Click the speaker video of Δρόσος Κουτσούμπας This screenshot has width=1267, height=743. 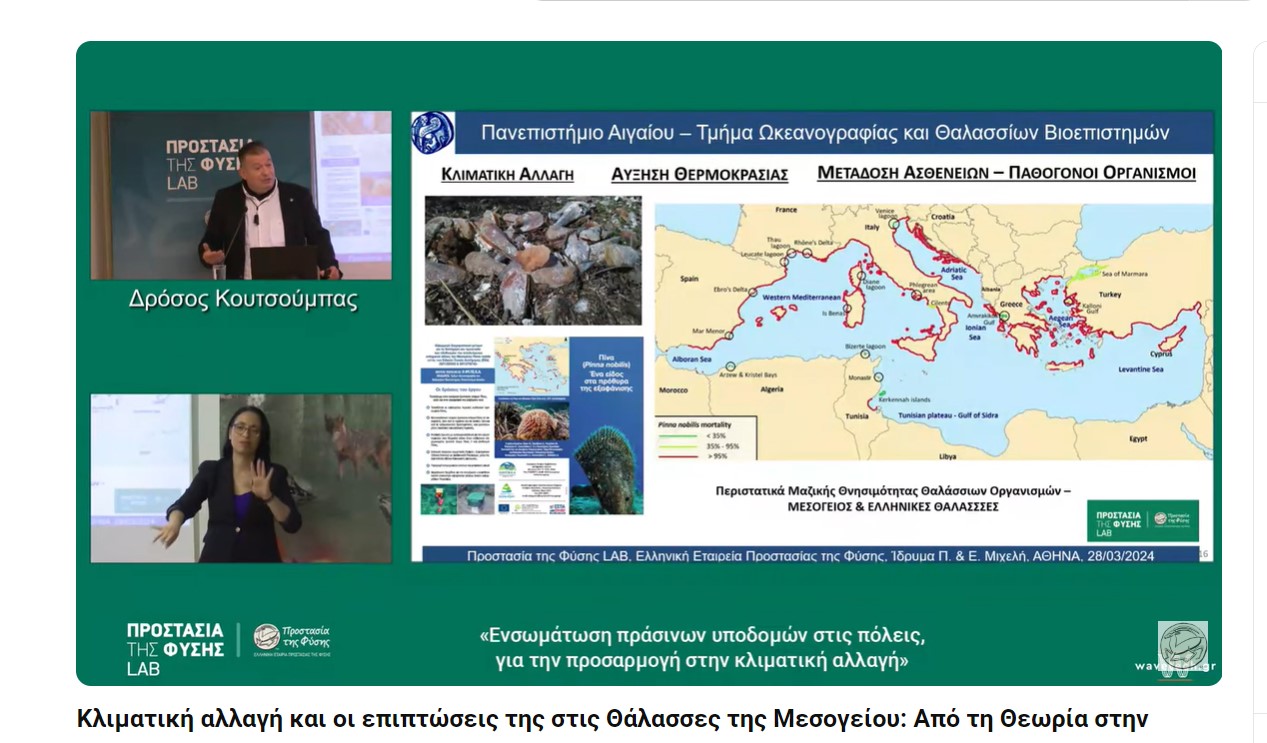coord(241,195)
